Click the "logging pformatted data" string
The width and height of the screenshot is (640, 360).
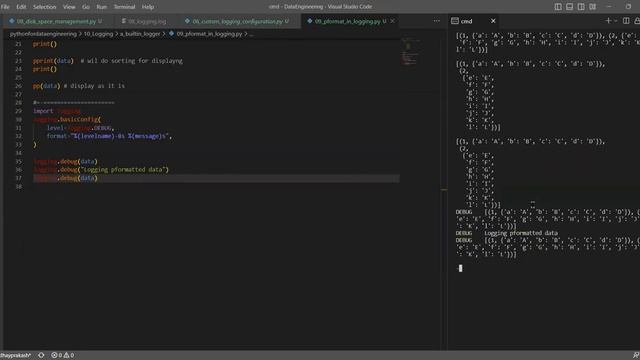(x=124, y=170)
